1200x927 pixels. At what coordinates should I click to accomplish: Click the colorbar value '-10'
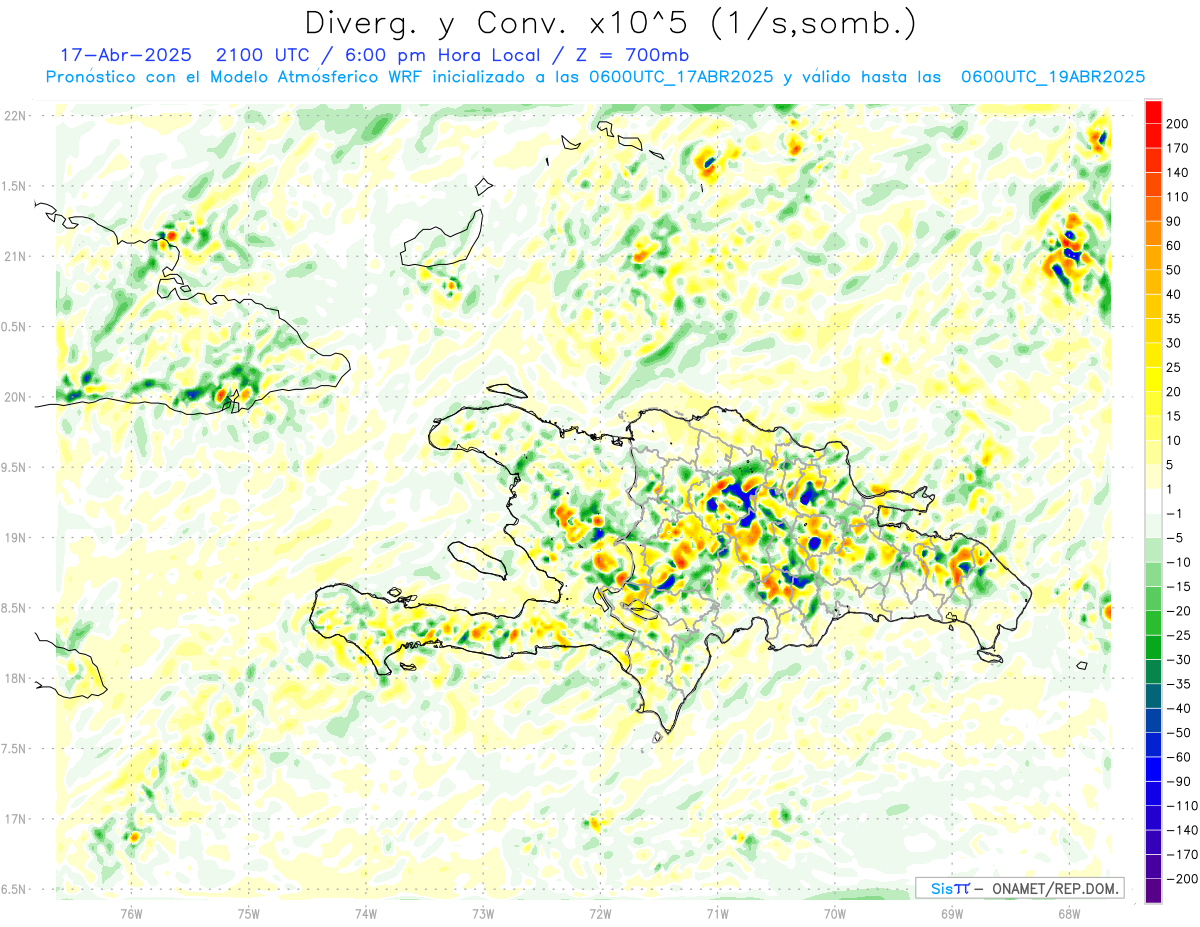1177,562
